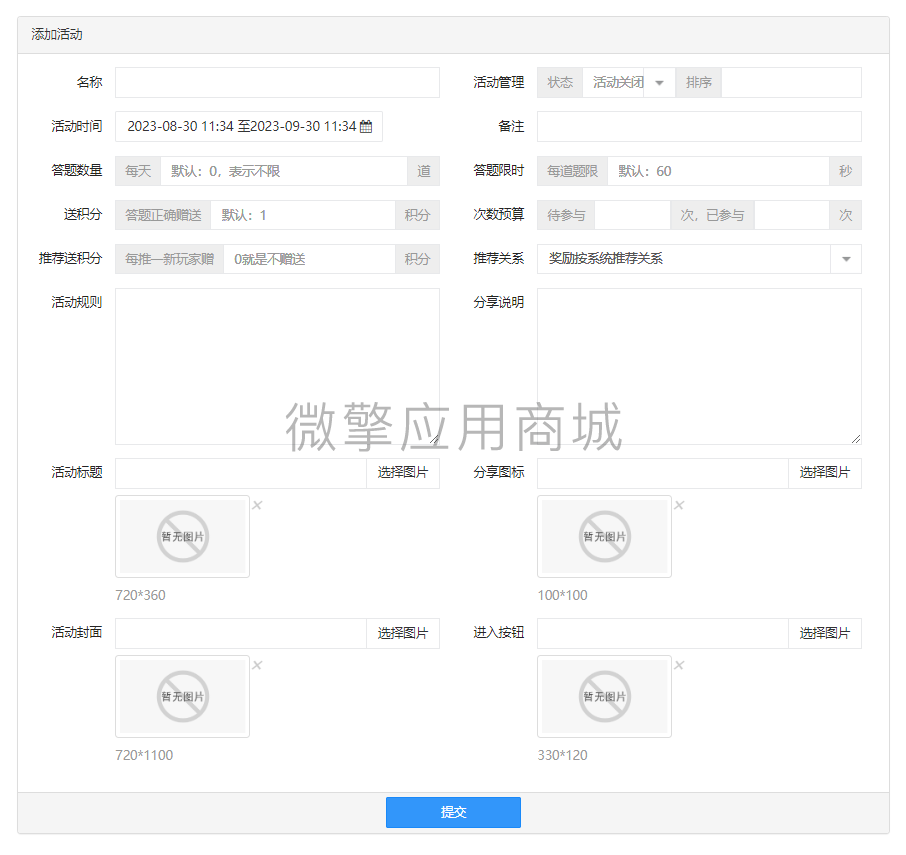Click inside the 活动规则 textarea
This screenshot has height=855, width=906.
coord(277,366)
